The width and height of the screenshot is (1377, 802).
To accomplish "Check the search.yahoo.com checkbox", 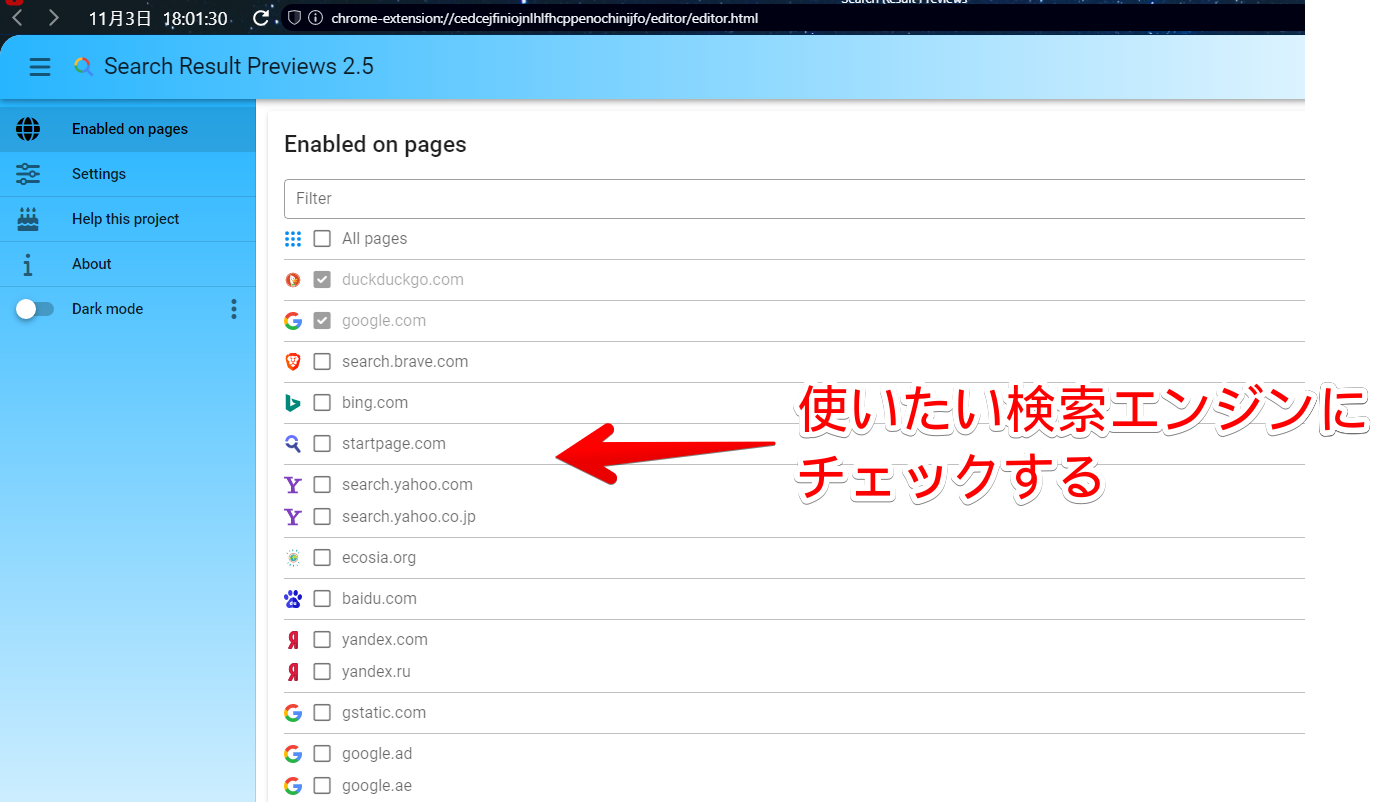I will [322, 485].
